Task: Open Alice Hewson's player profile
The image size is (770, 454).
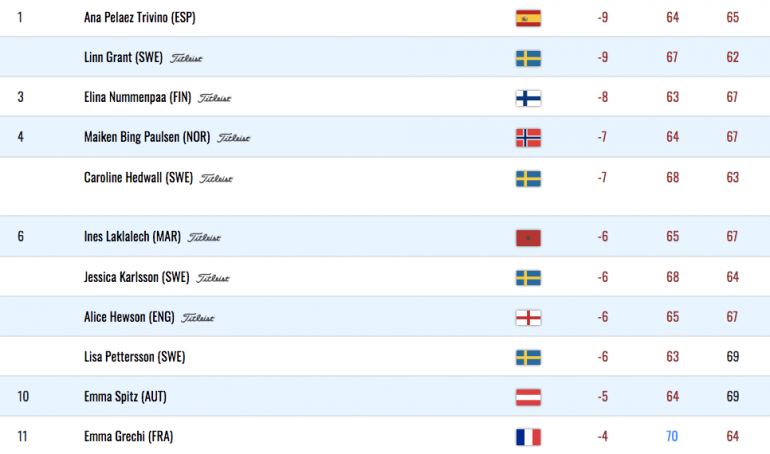Action: point(129,317)
